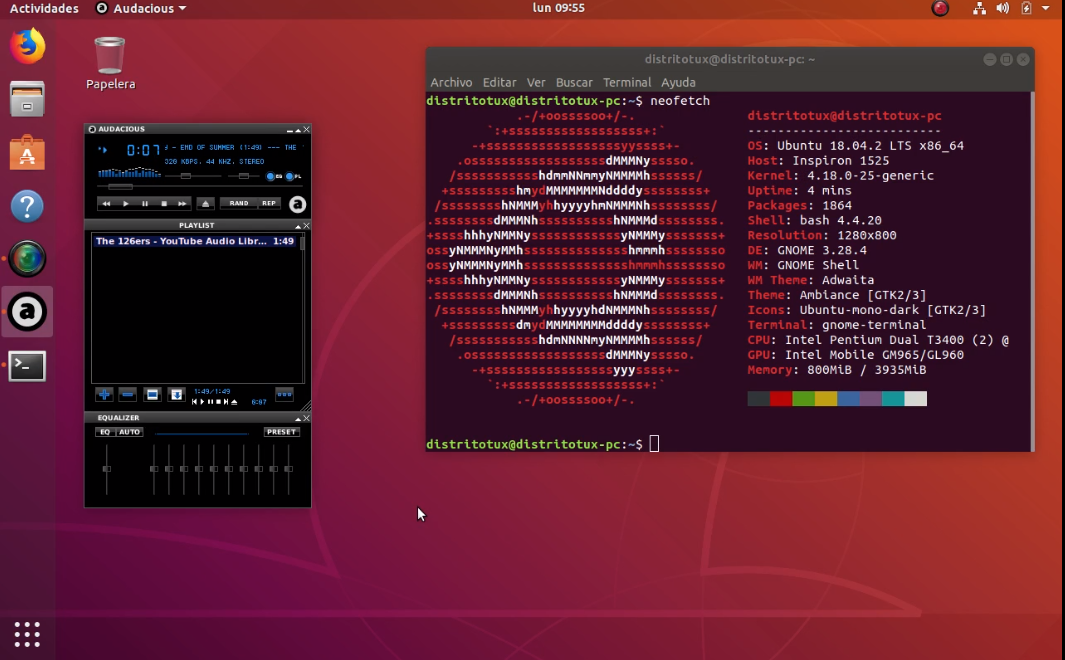Click the volume slider in Audacious player

pyautogui.click(x=193, y=176)
